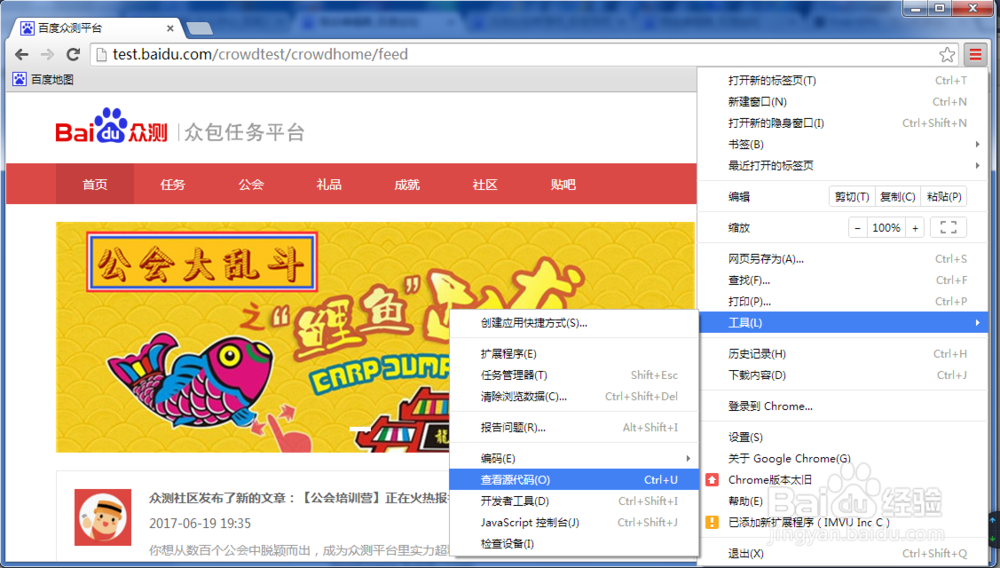Image resolution: width=1000 pixels, height=568 pixels.
Task: Select 报告问题(R)... in submenu
Action: click(573, 428)
